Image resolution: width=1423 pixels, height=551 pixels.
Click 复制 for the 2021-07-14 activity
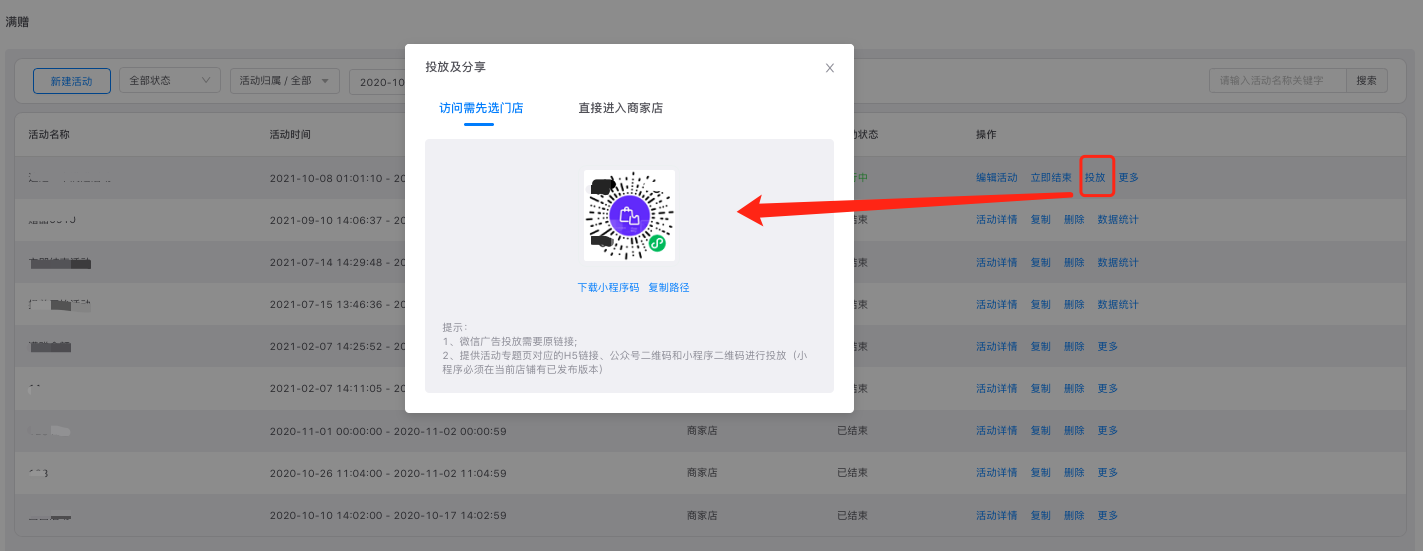click(1041, 262)
